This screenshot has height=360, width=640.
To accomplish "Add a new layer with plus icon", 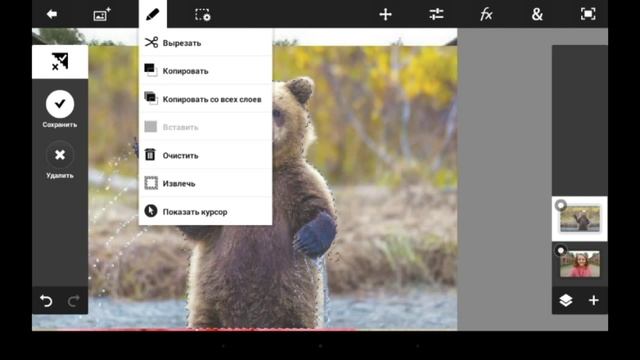I will (593, 301).
